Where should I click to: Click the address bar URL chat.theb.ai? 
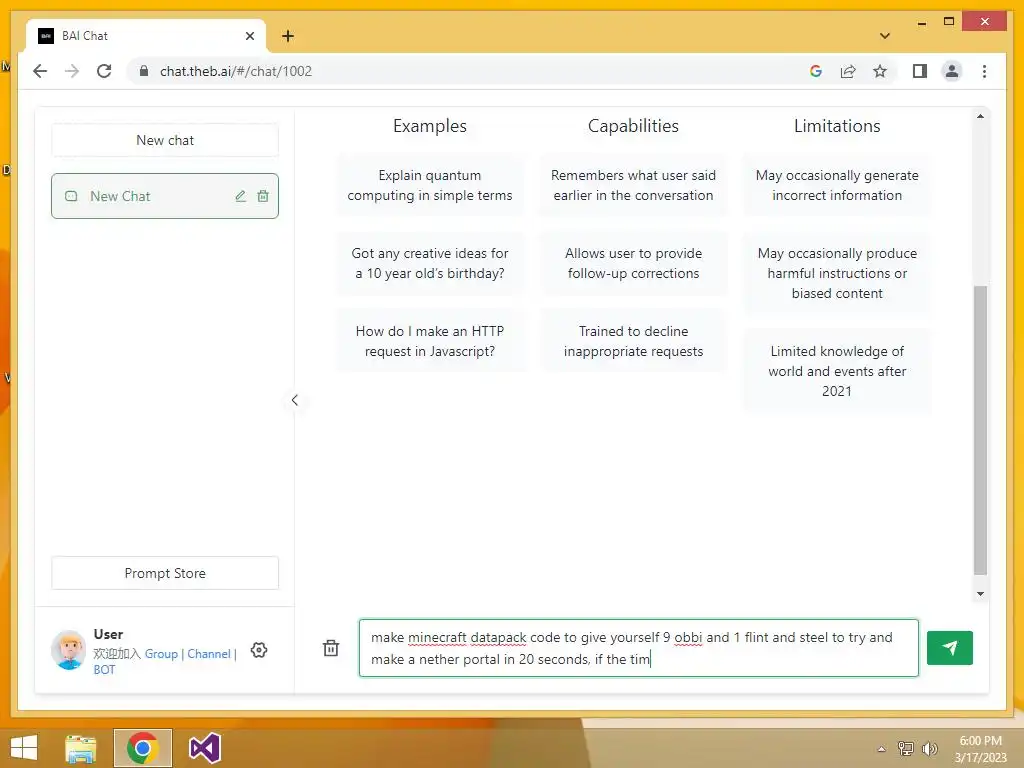[x=236, y=71]
